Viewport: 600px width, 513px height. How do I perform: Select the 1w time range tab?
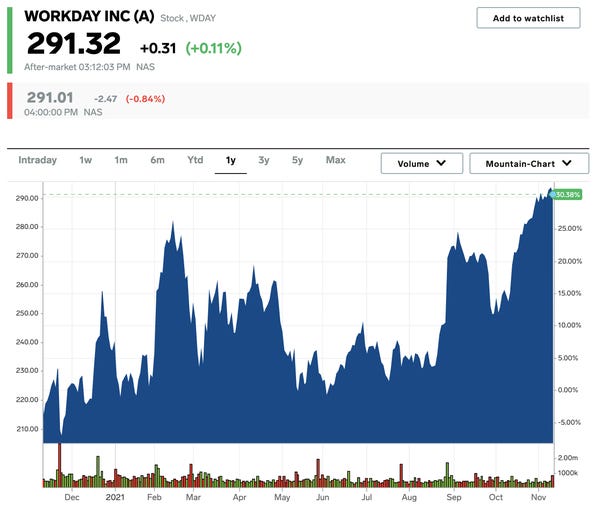(x=86, y=160)
